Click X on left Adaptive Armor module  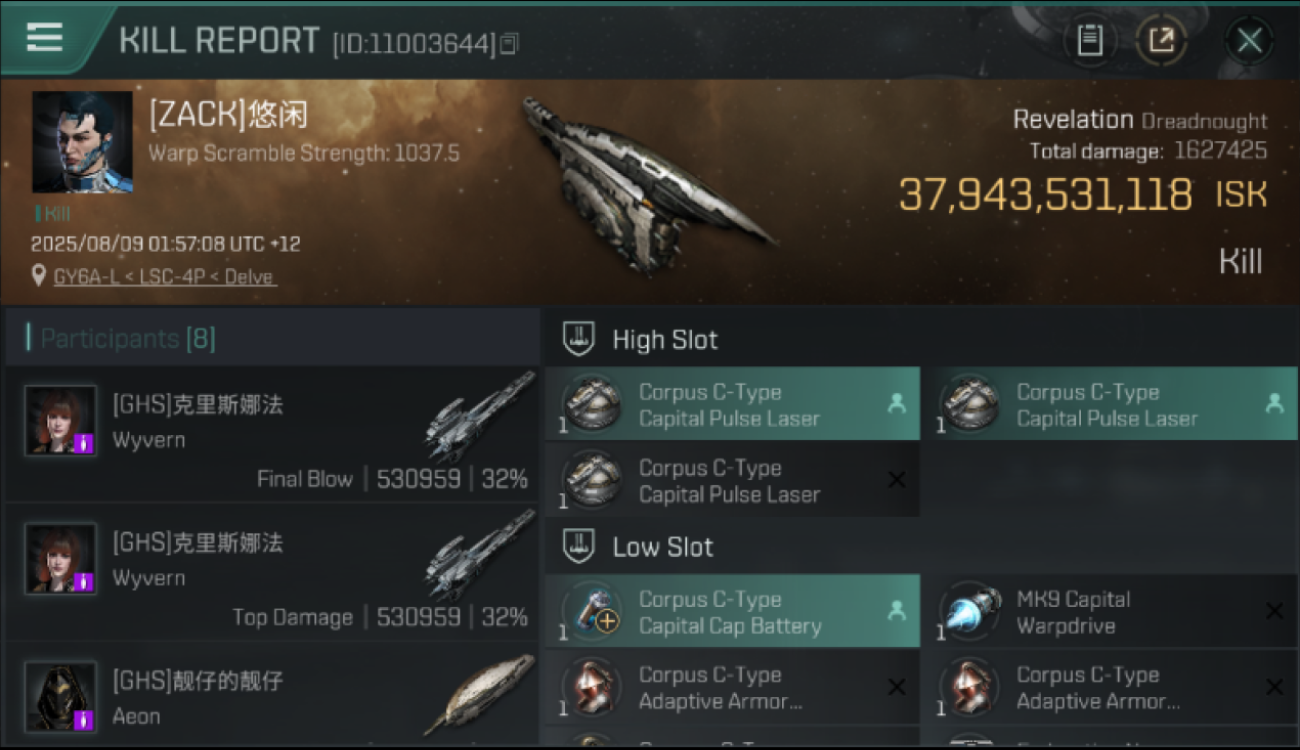897,687
